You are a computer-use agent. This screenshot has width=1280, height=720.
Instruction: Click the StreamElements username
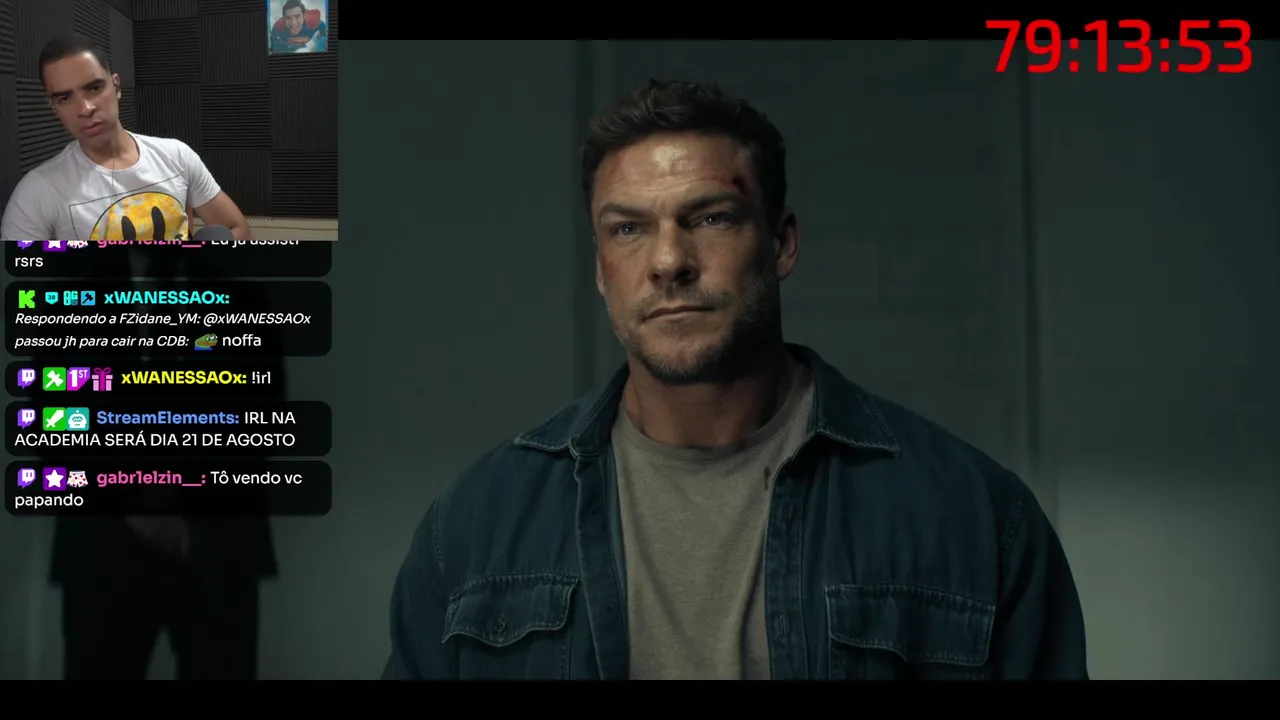click(168, 418)
